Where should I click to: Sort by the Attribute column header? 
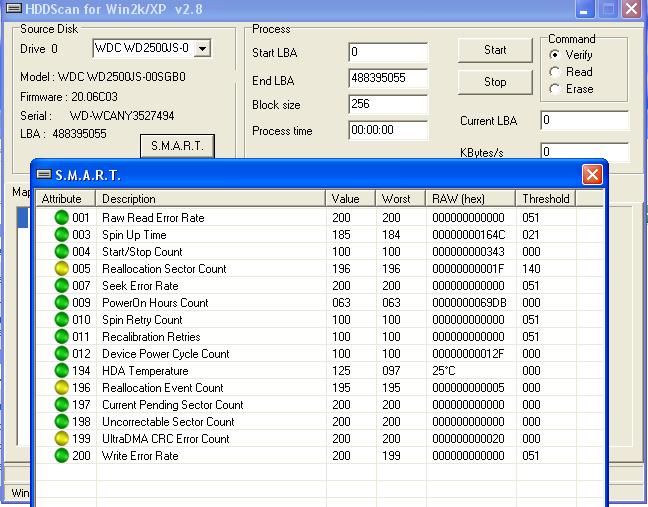pyautogui.click(x=66, y=199)
